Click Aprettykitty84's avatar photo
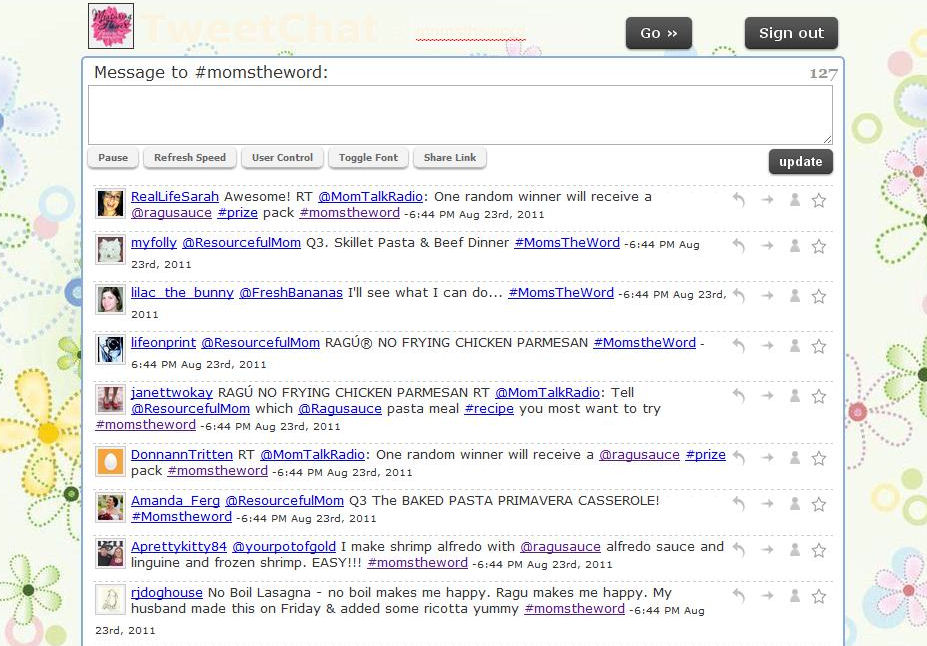The height and width of the screenshot is (646, 927). point(111,554)
